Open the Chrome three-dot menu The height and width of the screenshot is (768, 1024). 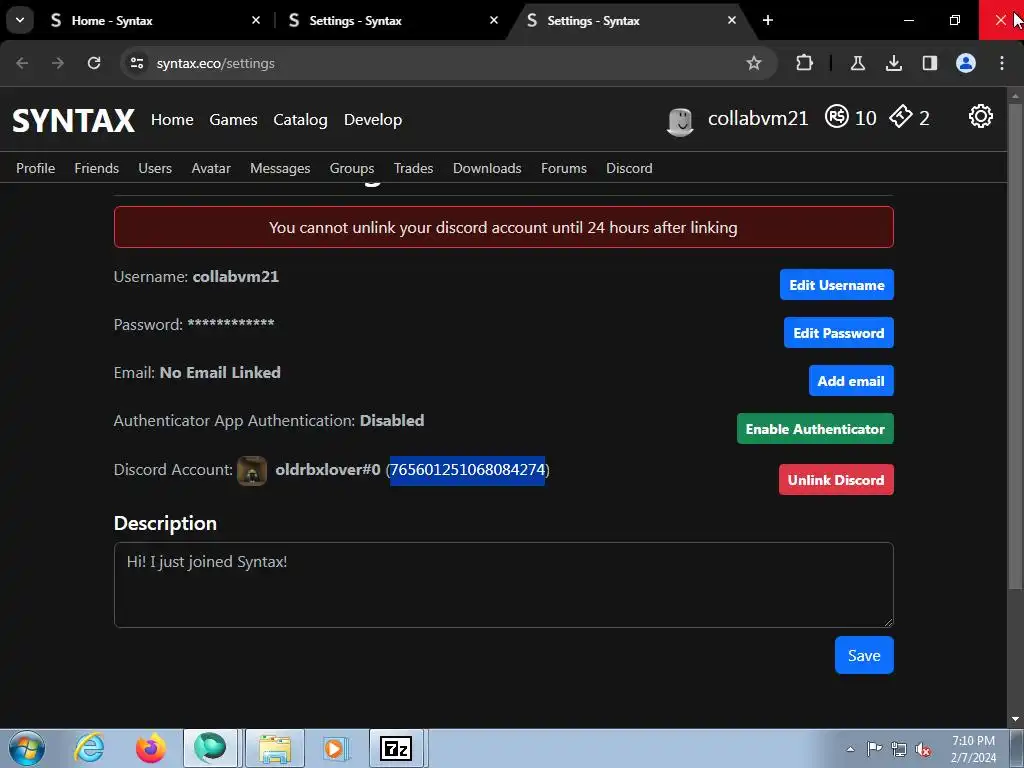click(x=1002, y=63)
